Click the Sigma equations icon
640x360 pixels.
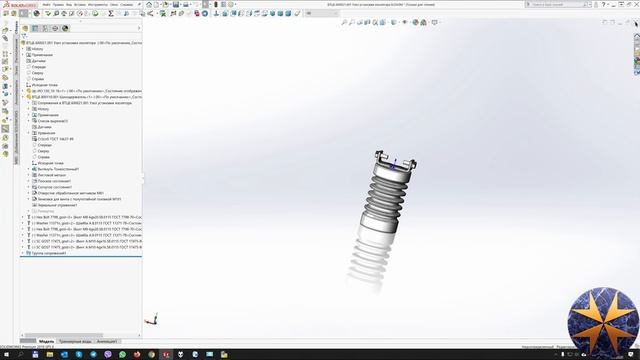click(x=111, y=13)
